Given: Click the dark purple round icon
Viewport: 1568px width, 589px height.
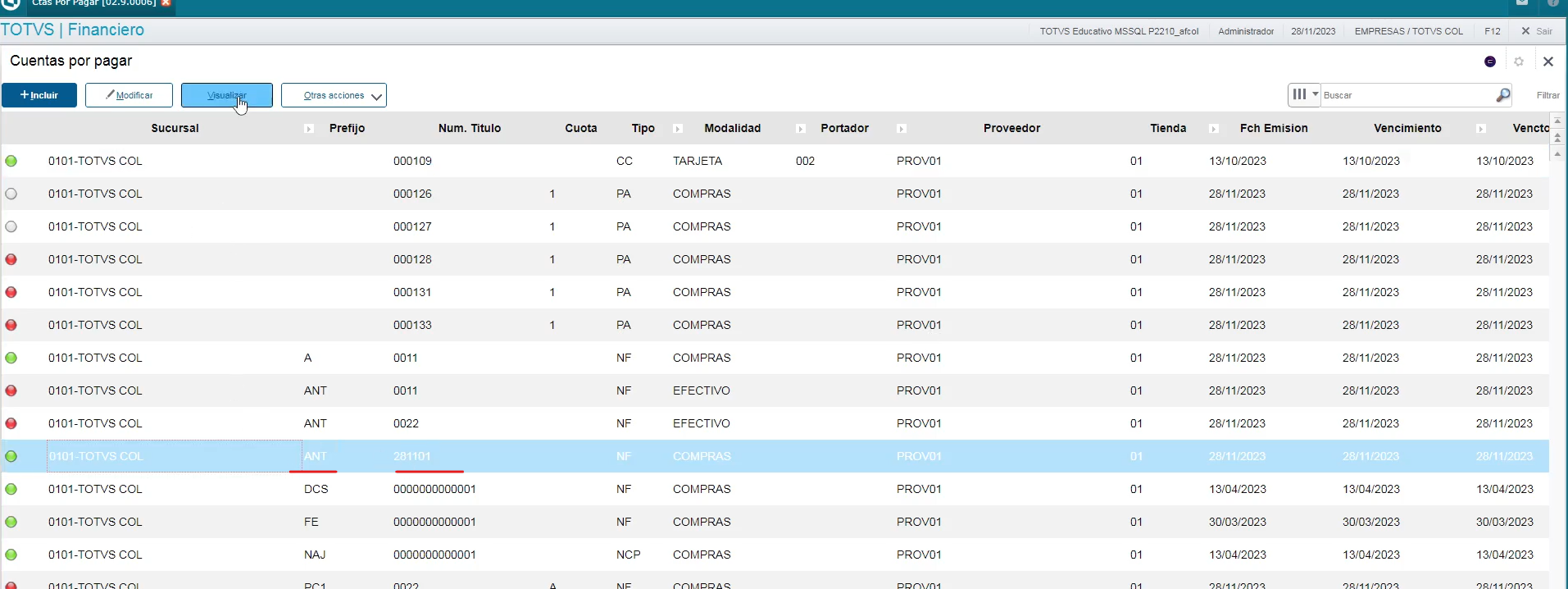Looking at the screenshot, I should click(1490, 62).
